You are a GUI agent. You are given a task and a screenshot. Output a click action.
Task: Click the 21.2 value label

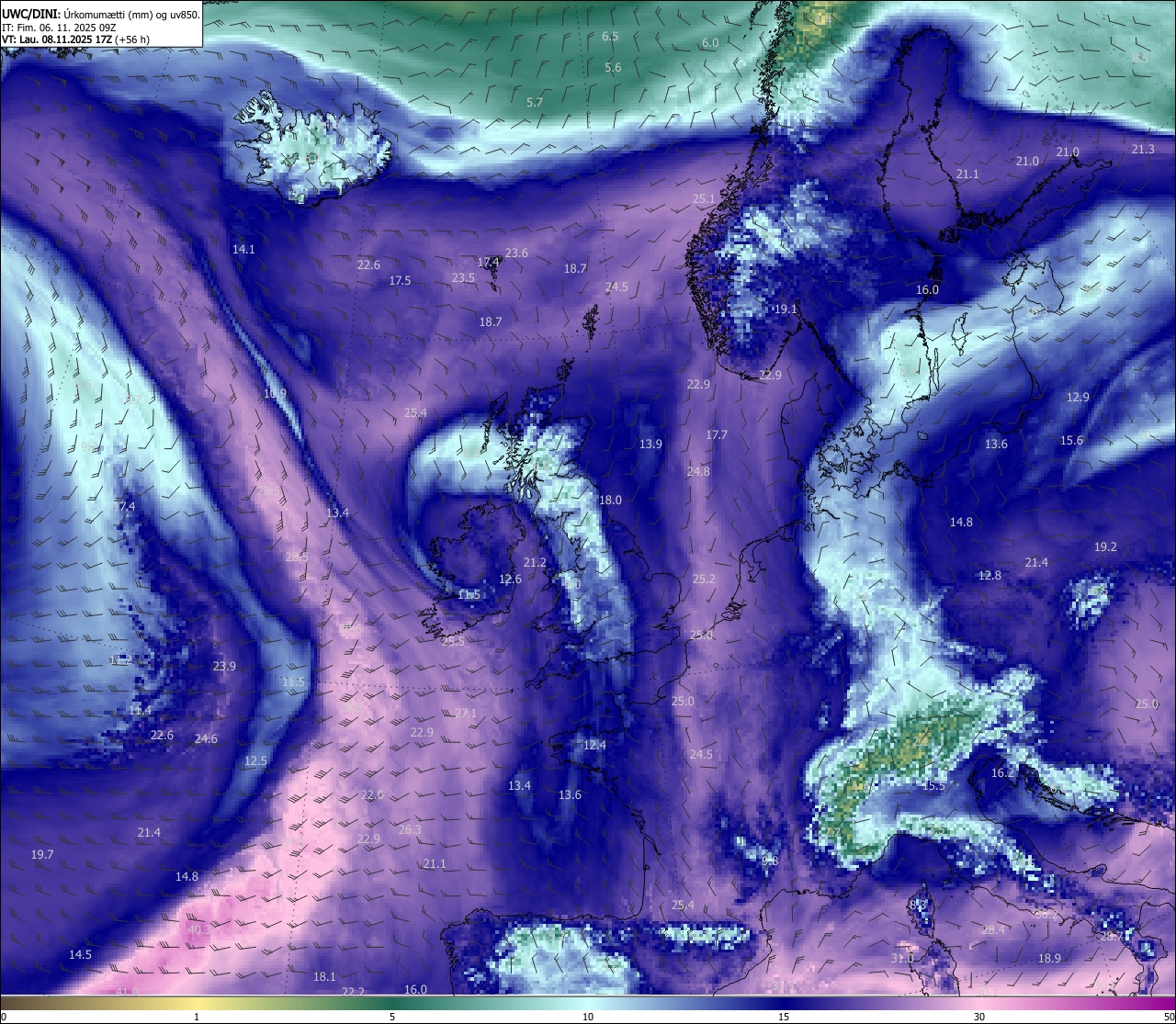point(535,563)
